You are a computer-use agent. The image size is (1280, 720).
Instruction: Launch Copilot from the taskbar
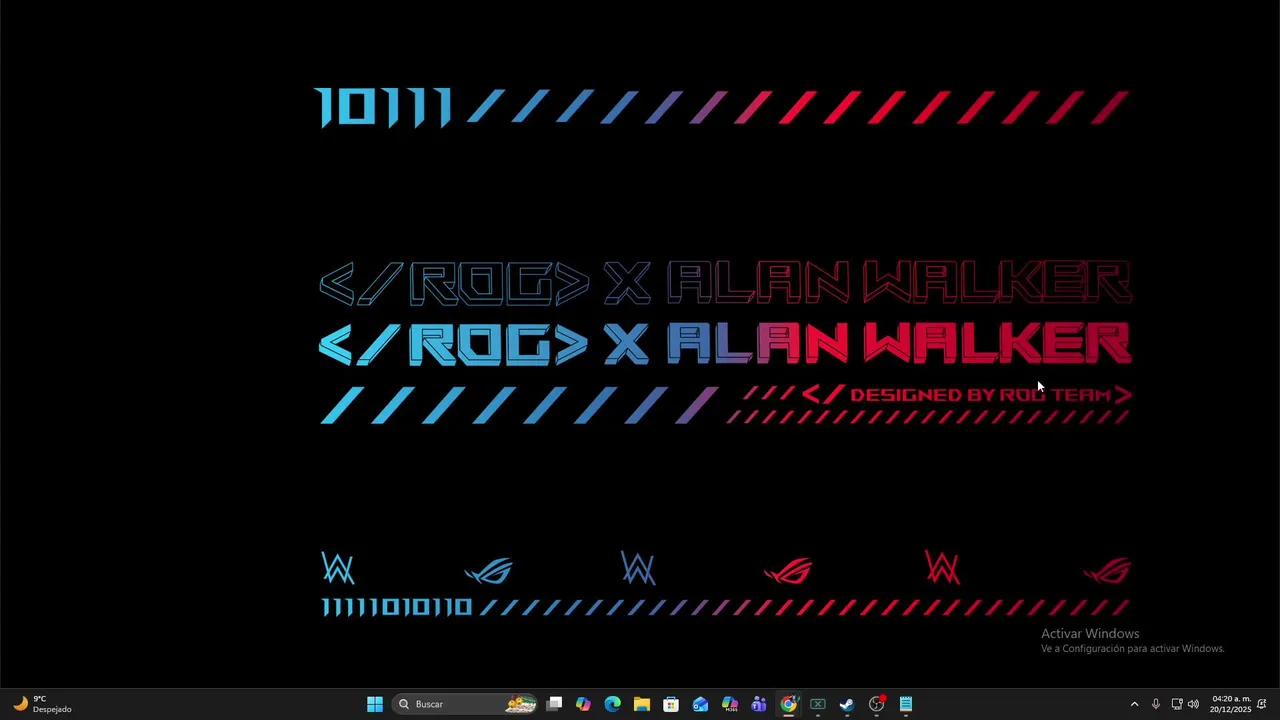pos(583,704)
